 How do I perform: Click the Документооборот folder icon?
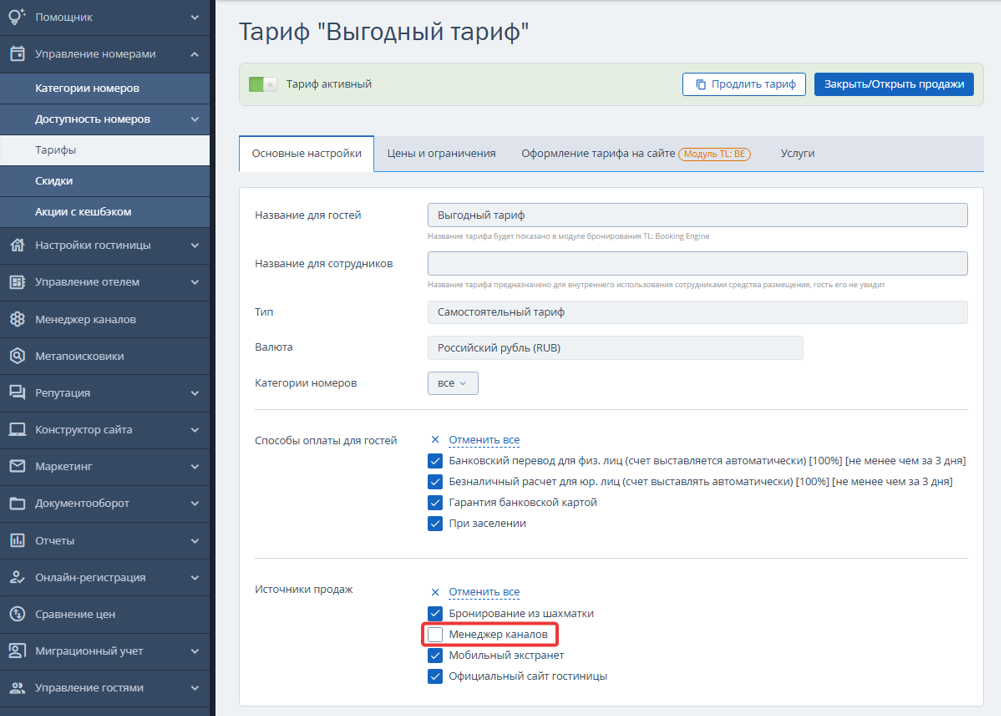(x=17, y=503)
